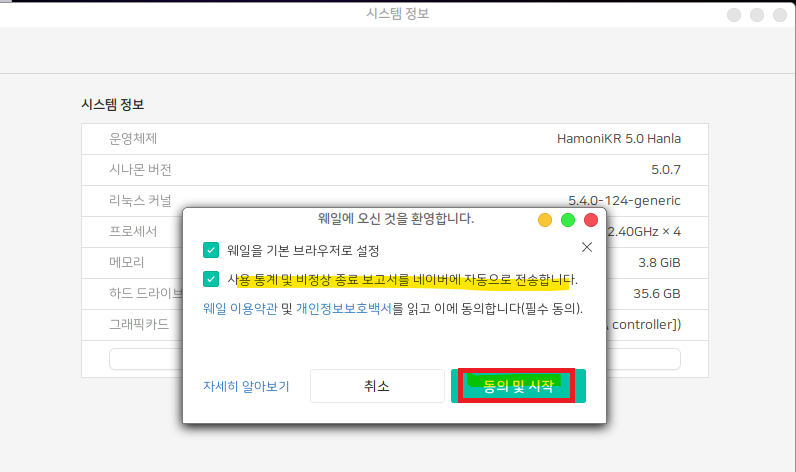Click the '시스템 정보' section heading
This screenshot has height=472, width=796.
[113, 105]
